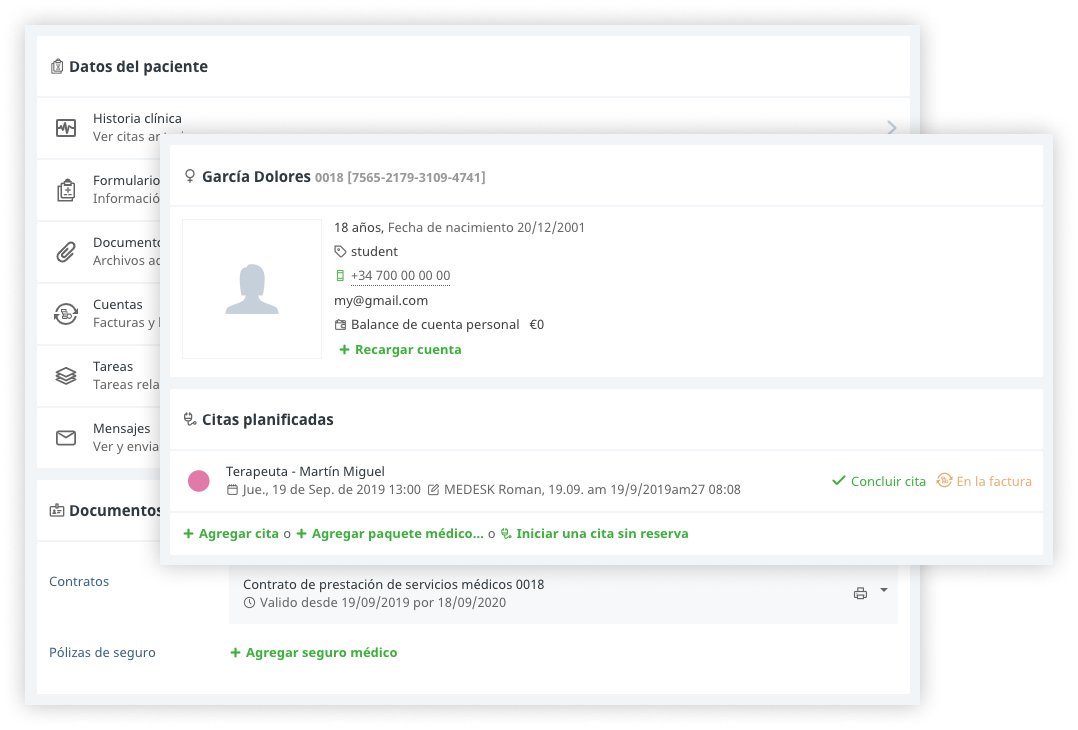
Task: Expand Historia clínica with the right chevron
Action: click(891, 127)
